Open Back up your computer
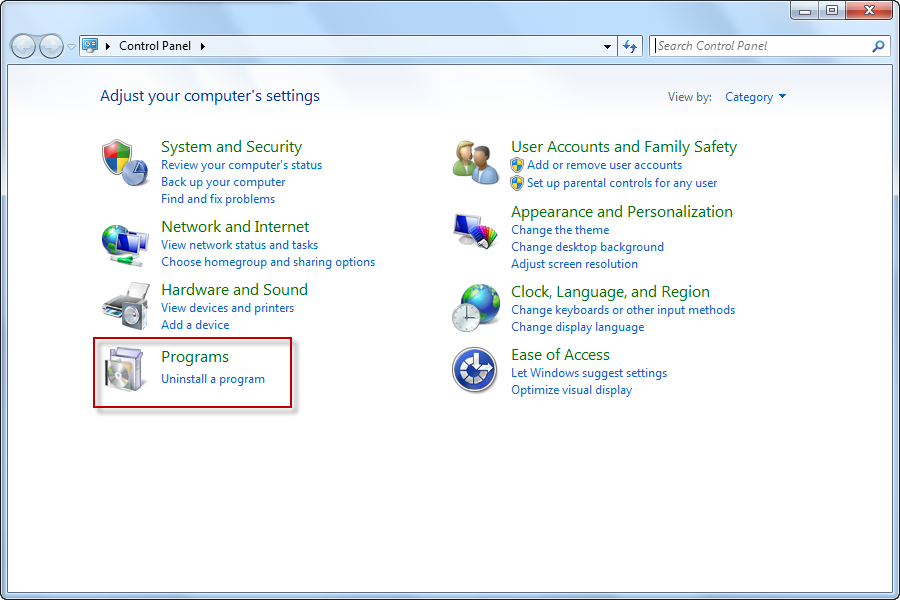The width and height of the screenshot is (900, 600). pyautogui.click(x=223, y=182)
